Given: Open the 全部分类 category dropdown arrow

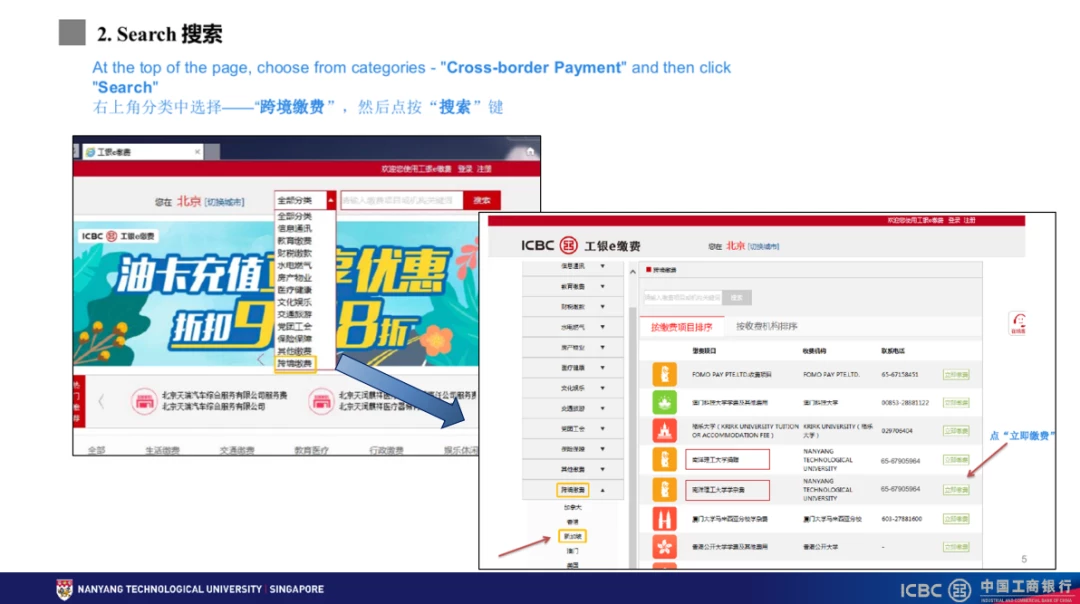Looking at the screenshot, I should tap(331, 200).
